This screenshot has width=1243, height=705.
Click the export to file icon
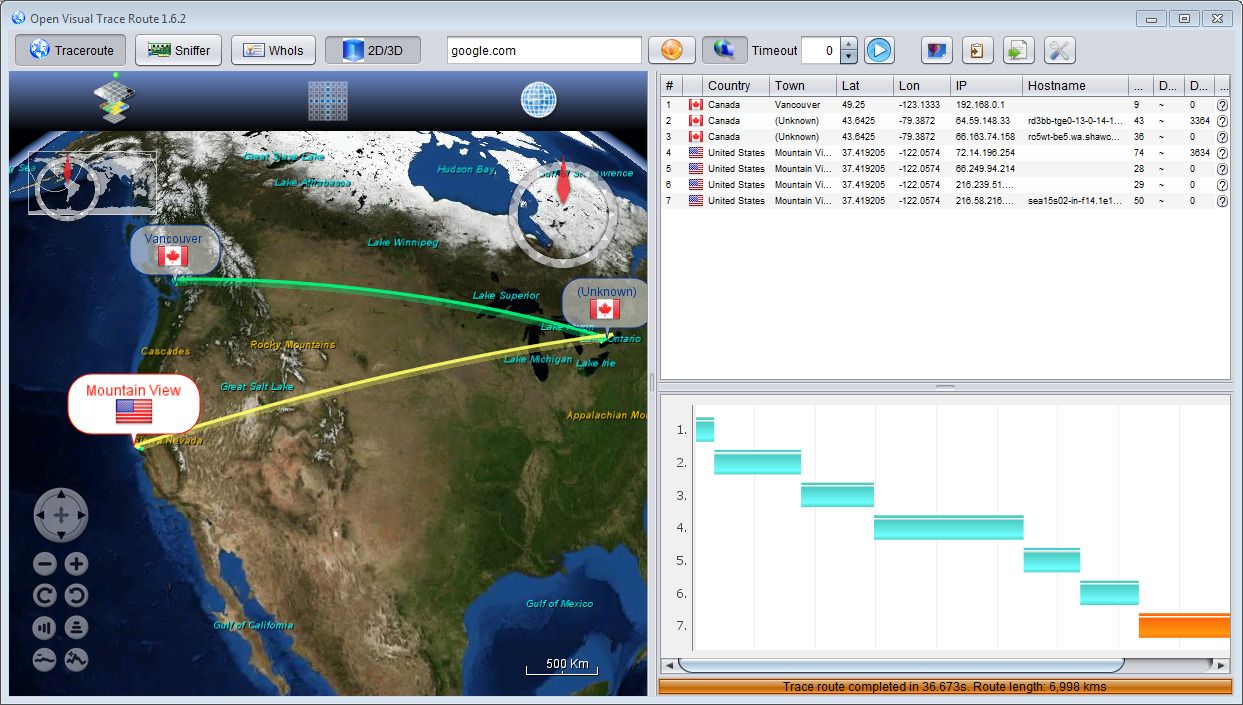tap(1018, 49)
